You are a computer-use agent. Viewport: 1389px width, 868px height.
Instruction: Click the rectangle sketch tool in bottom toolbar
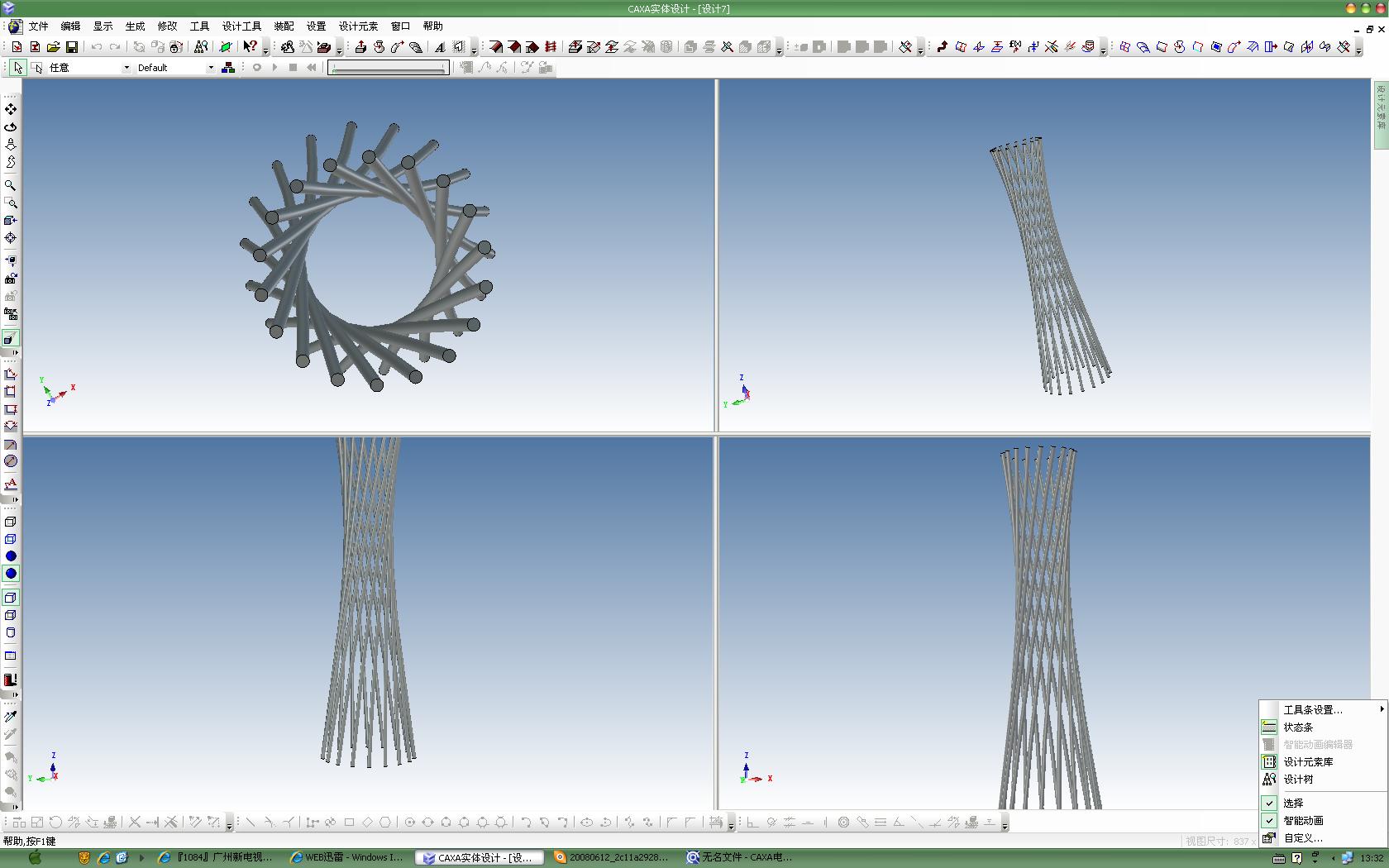349,823
